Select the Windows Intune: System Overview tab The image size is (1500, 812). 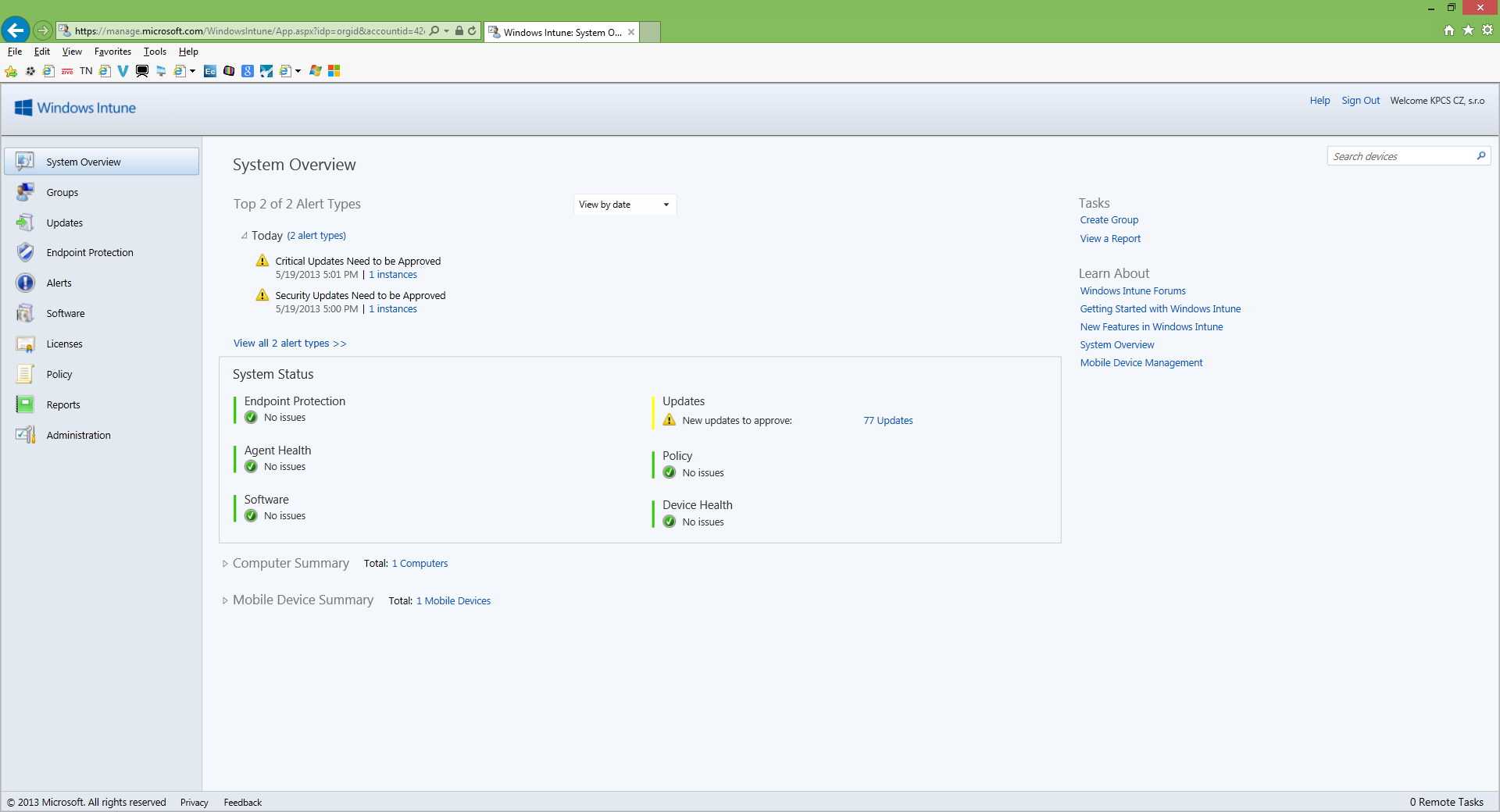(562, 32)
